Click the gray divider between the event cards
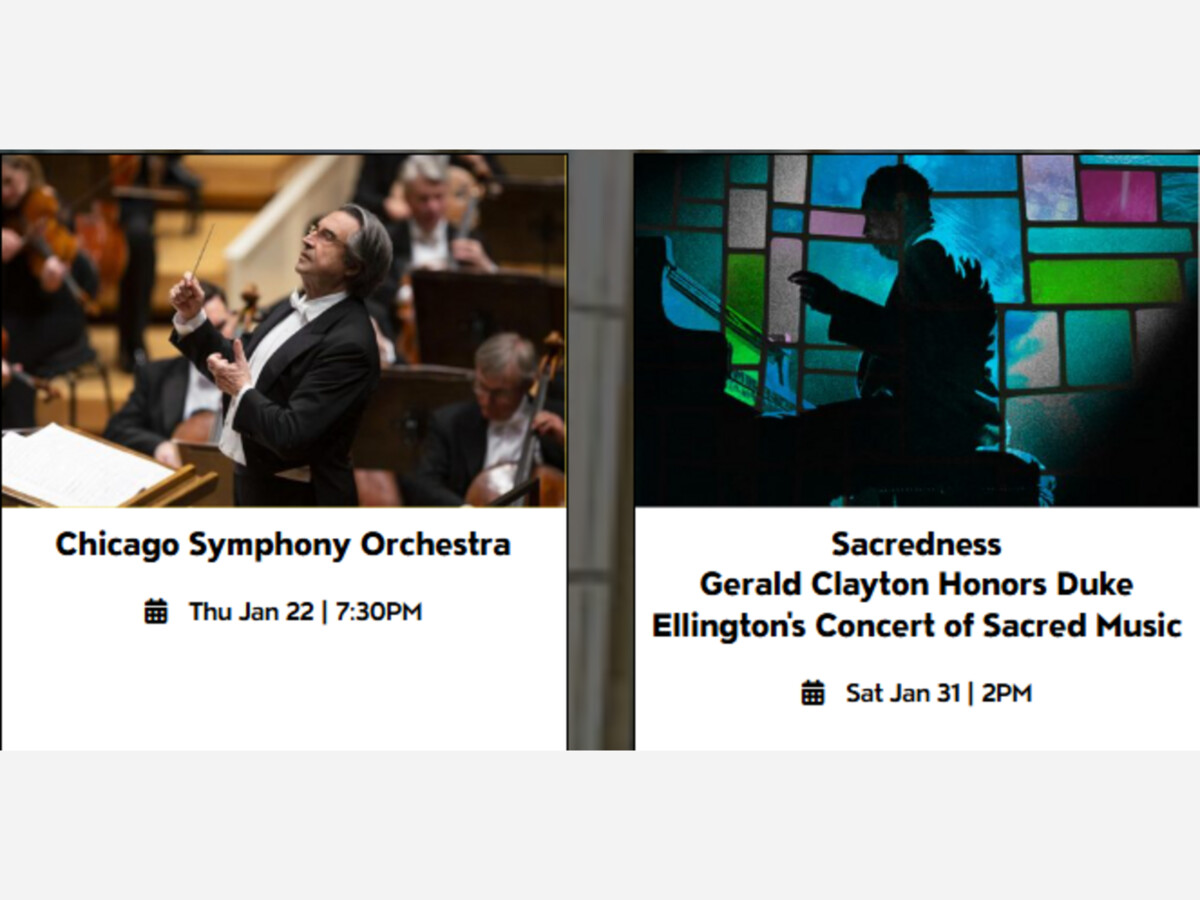The height and width of the screenshot is (900, 1200). pyautogui.click(x=600, y=450)
